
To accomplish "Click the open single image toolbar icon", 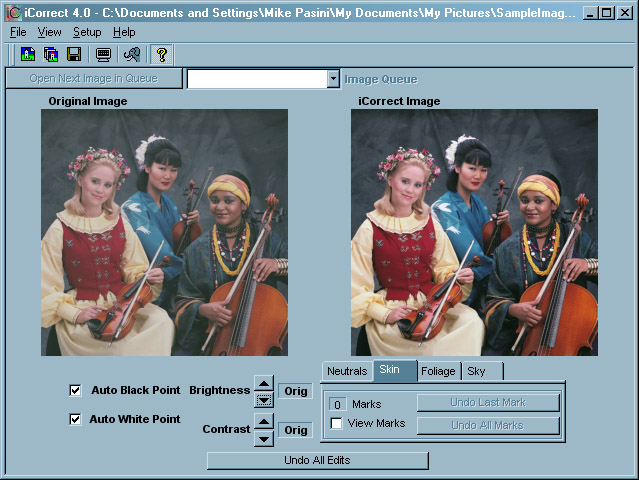I will [27, 54].
